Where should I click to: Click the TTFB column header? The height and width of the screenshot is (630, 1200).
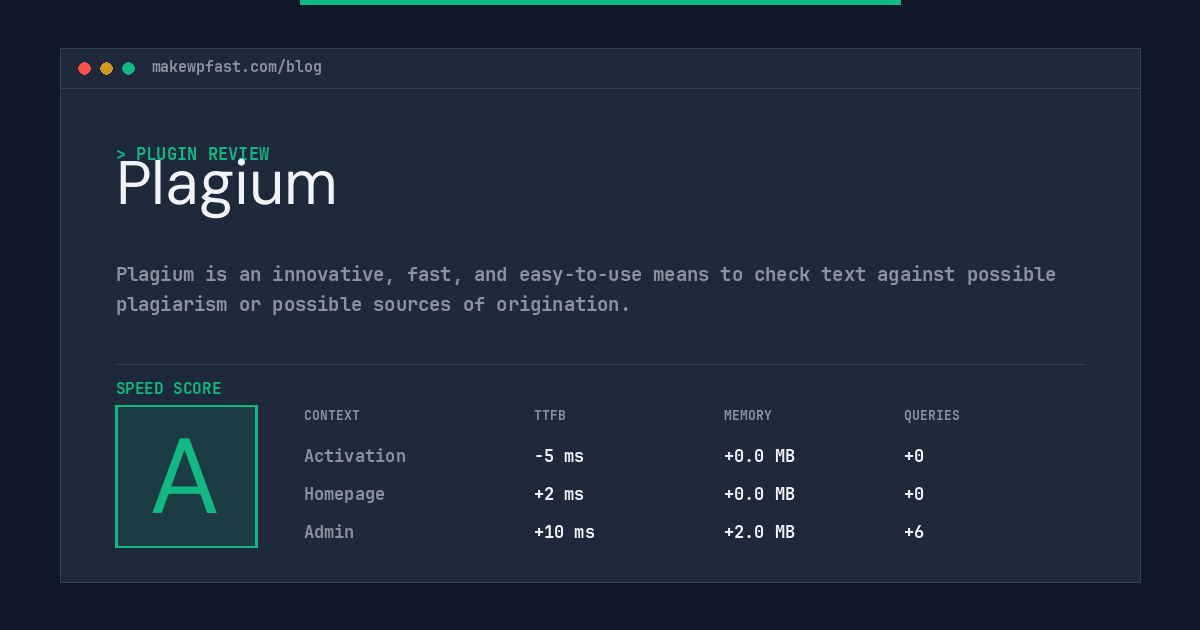pyautogui.click(x=550, y=415)
